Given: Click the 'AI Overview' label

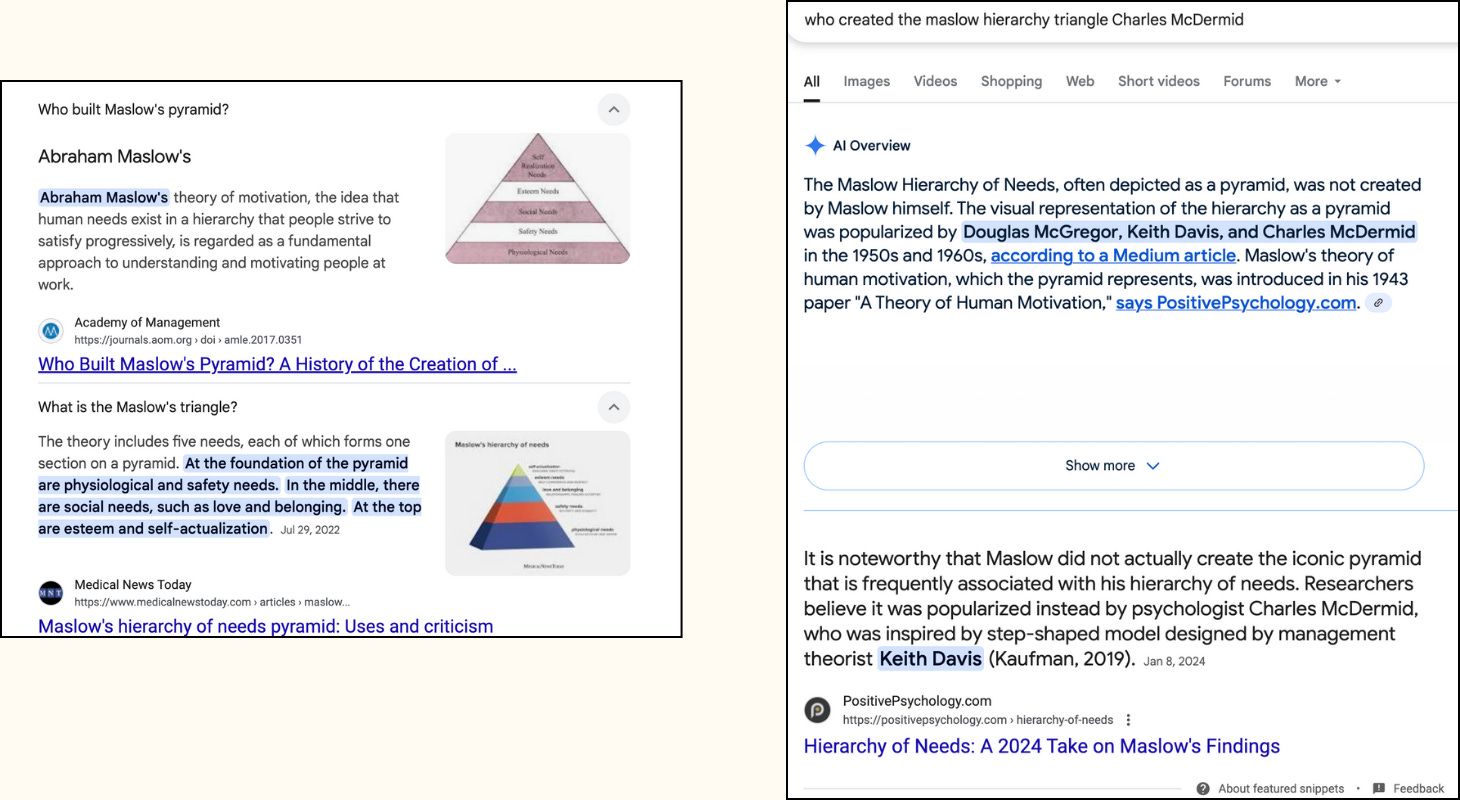Looking at the screenshot, I should point(871,146).
